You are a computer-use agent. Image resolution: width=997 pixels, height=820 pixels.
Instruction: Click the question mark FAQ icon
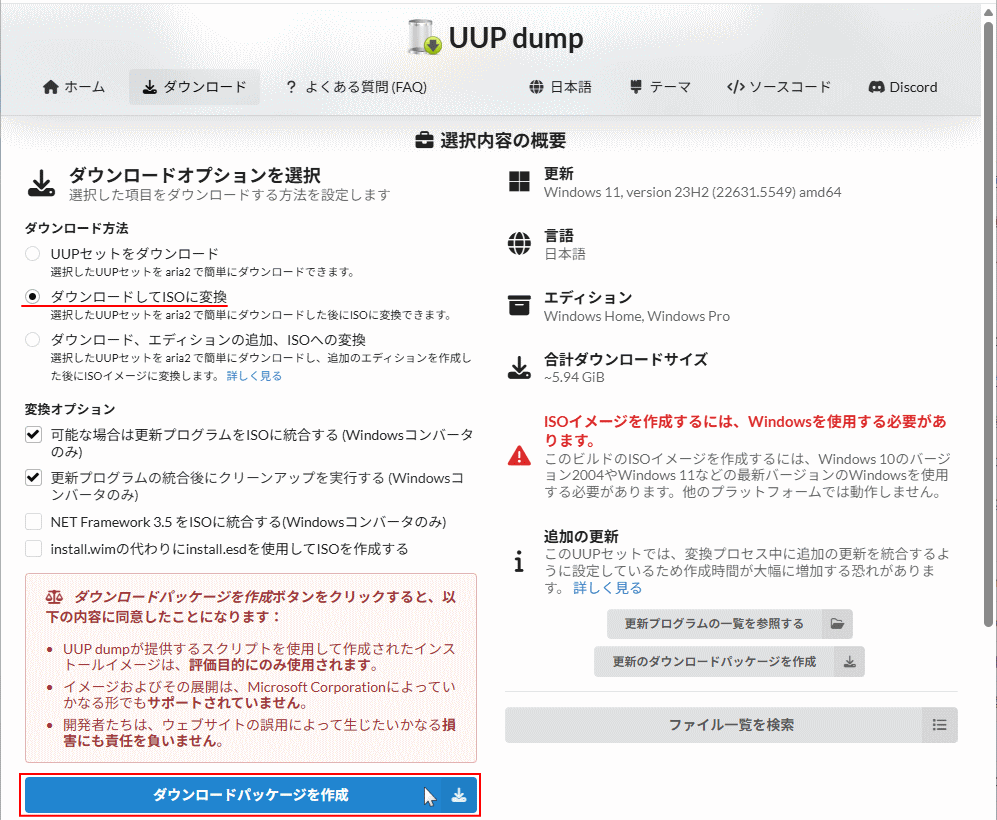tap(291, 87)
